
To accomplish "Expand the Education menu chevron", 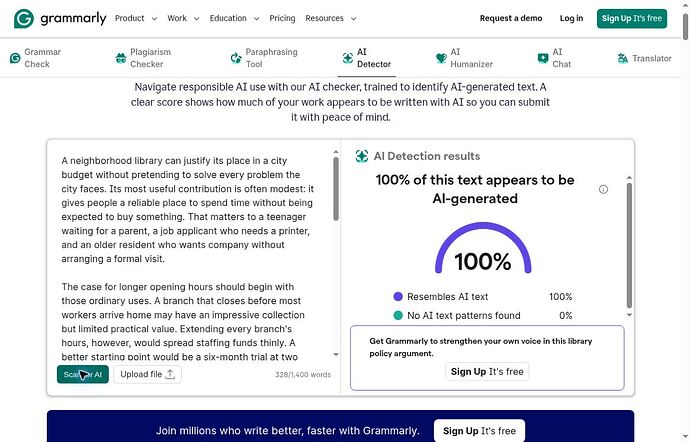I will [x=257, y=18].
